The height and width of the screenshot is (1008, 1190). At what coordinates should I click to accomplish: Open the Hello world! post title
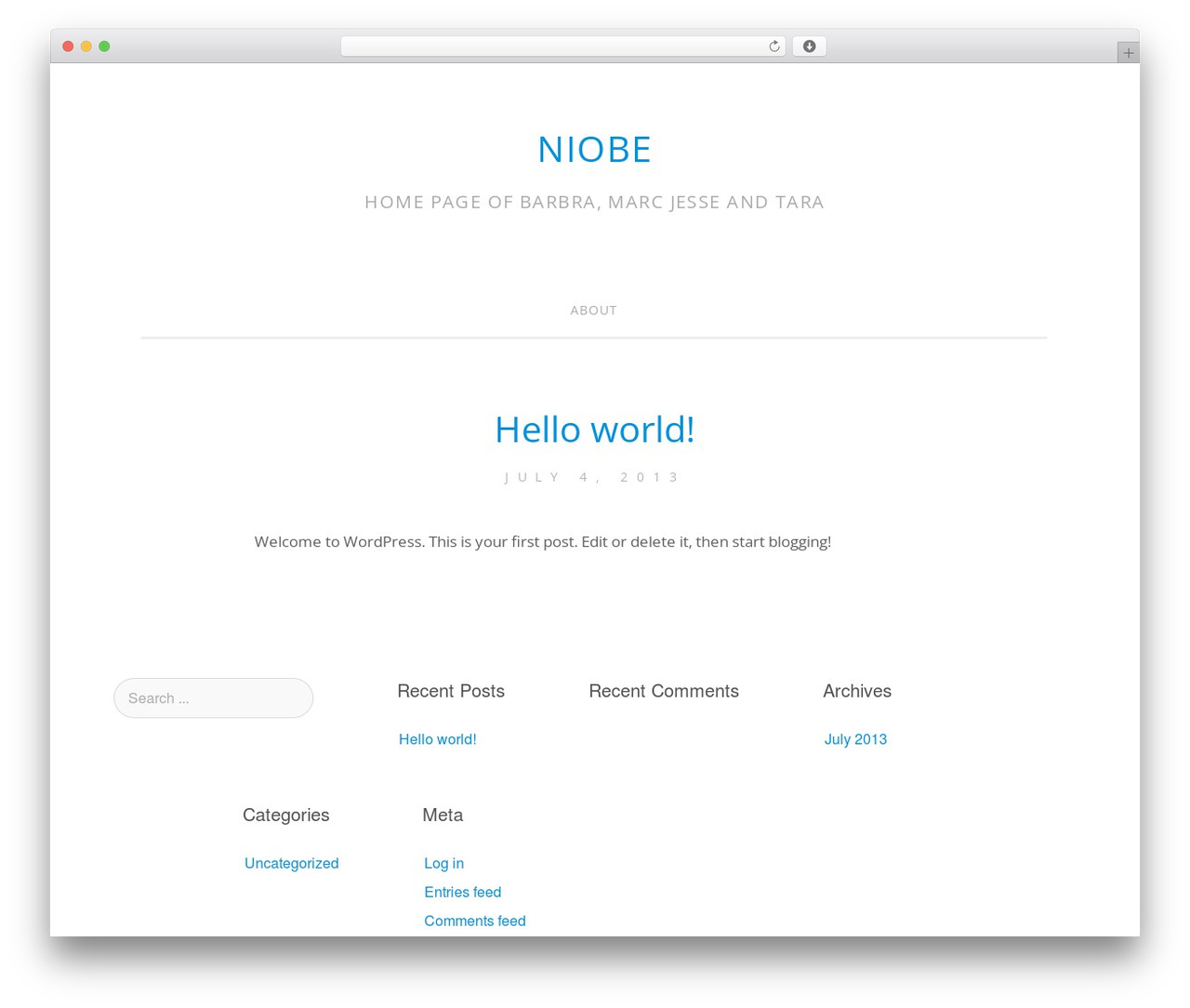click(594, 430)
